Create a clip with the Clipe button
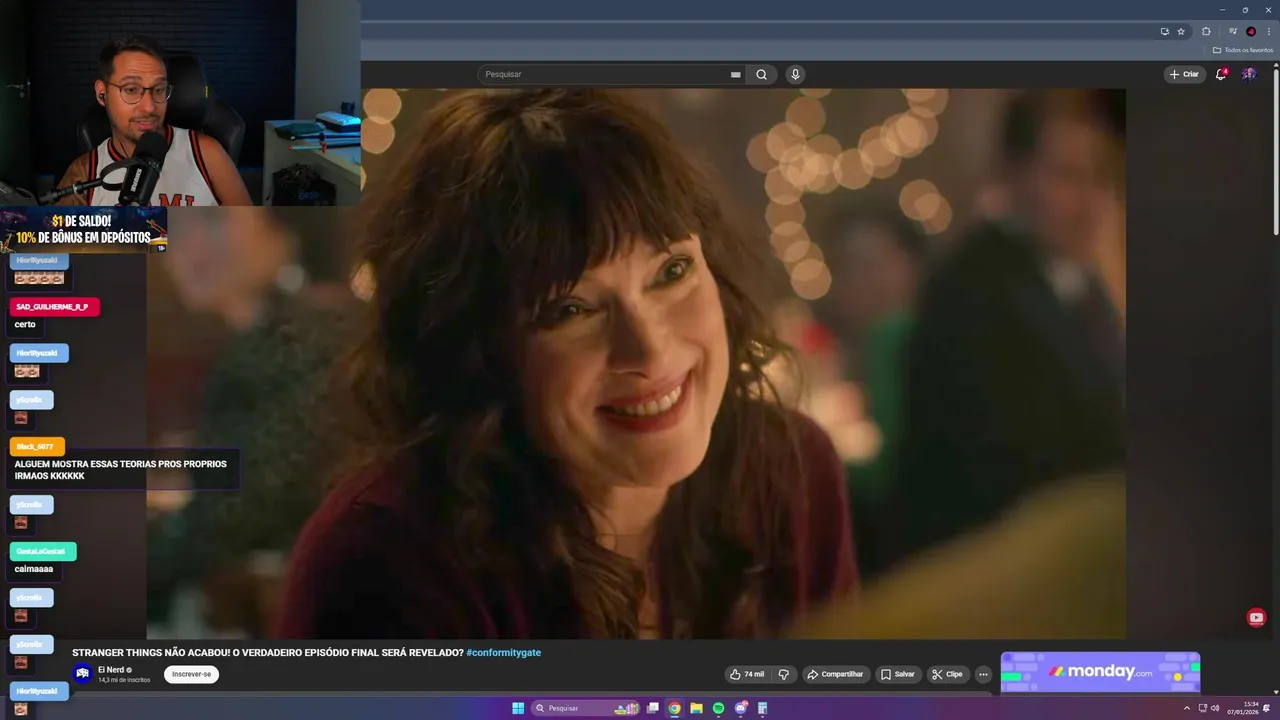1280x720 pixels. [947, 674]
